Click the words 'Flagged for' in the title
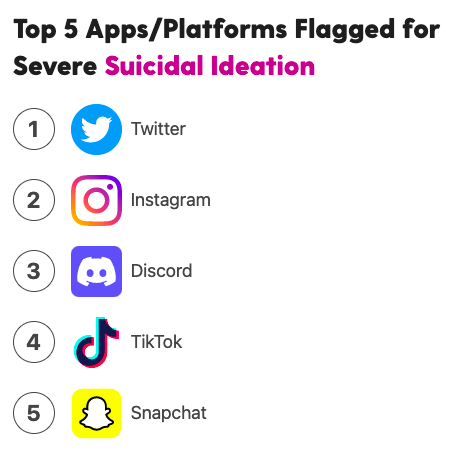463x458 pixels. (x=367, y=30)
